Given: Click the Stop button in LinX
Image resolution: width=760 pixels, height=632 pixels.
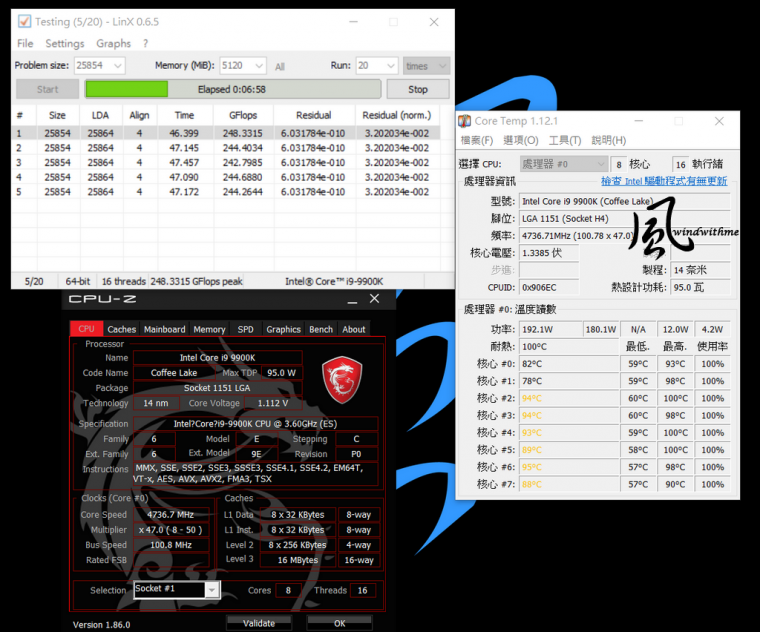Looking at the screenshot, I should (x=418, y=89).
